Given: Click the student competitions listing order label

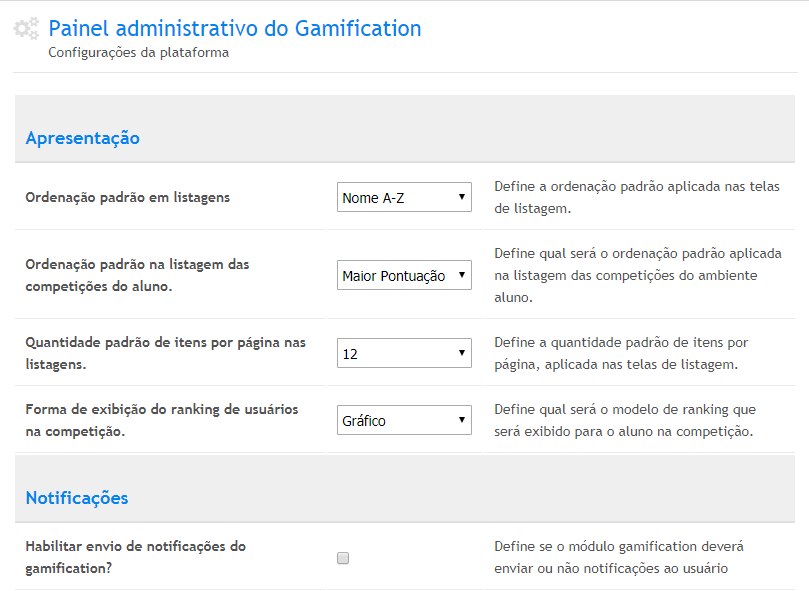Looking at the screenshot, I should [137, 275].
